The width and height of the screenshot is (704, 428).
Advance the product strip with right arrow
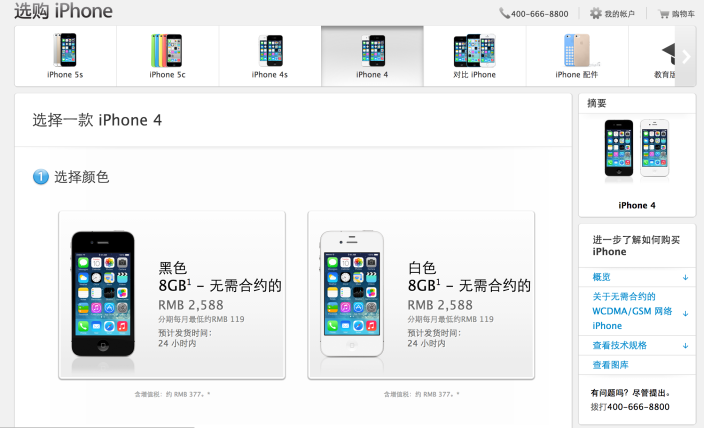point(686,56)
